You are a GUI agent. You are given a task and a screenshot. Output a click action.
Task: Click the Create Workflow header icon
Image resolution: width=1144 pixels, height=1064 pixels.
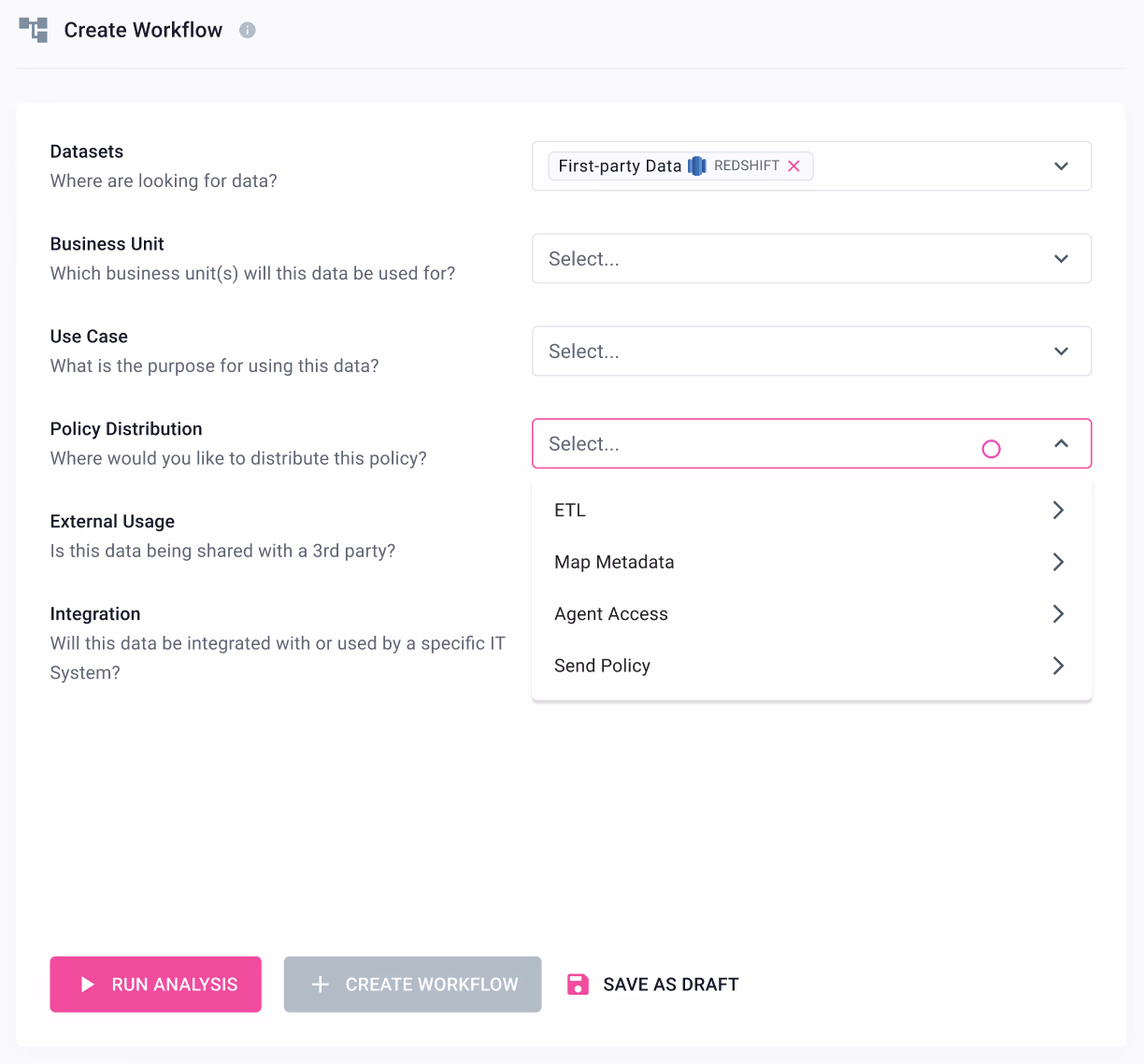tap(34, 30)
